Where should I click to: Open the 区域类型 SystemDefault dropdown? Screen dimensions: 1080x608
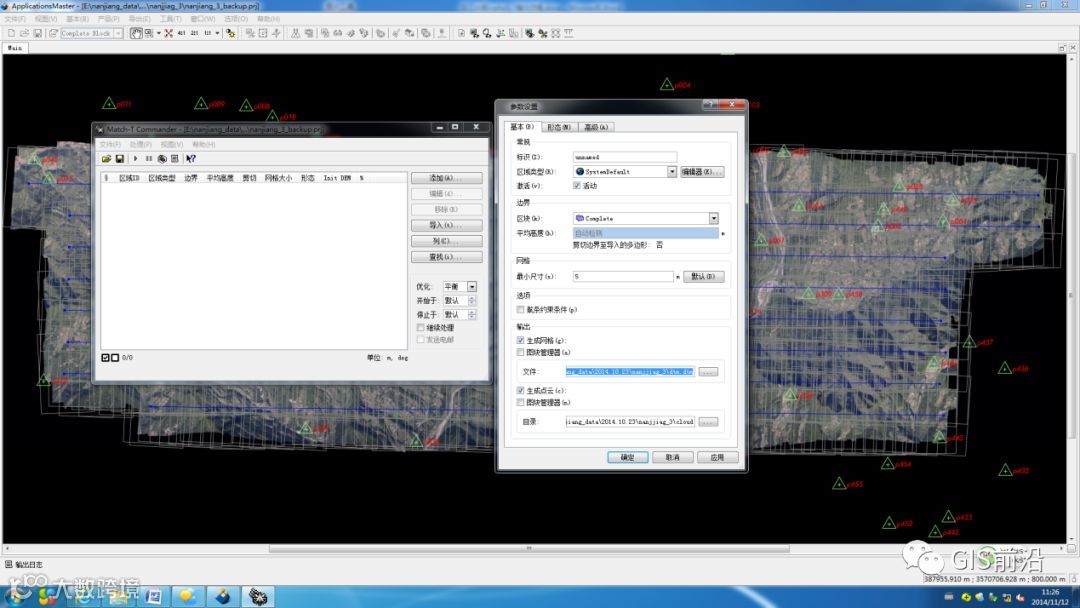[x=672, y=171]
